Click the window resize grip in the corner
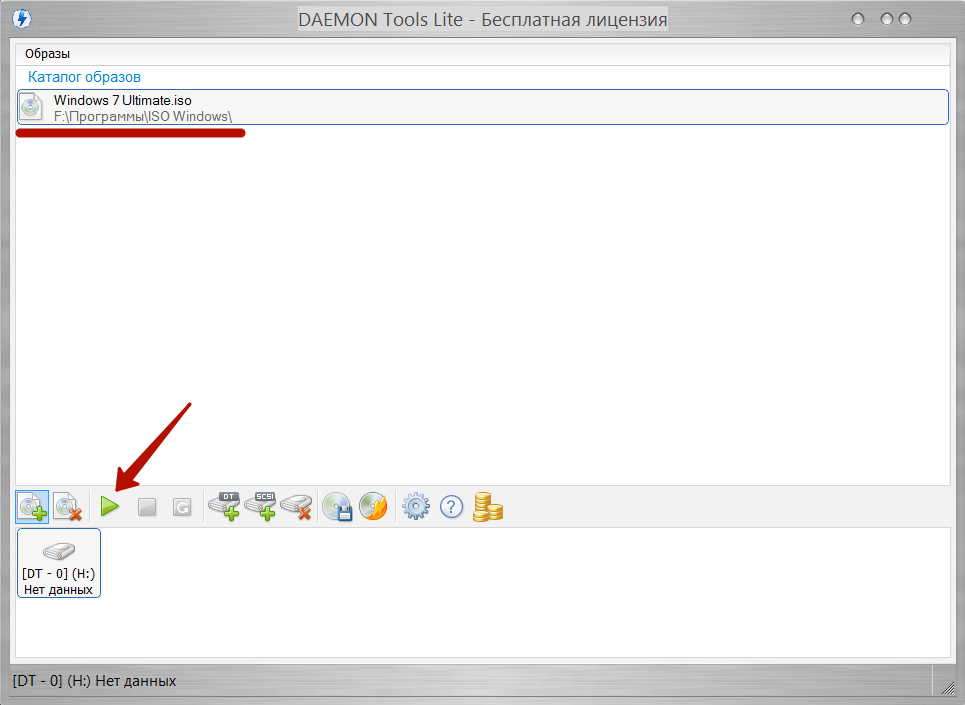Image resolution: width=965 pixels, height=705 pixels. [946, 686]
